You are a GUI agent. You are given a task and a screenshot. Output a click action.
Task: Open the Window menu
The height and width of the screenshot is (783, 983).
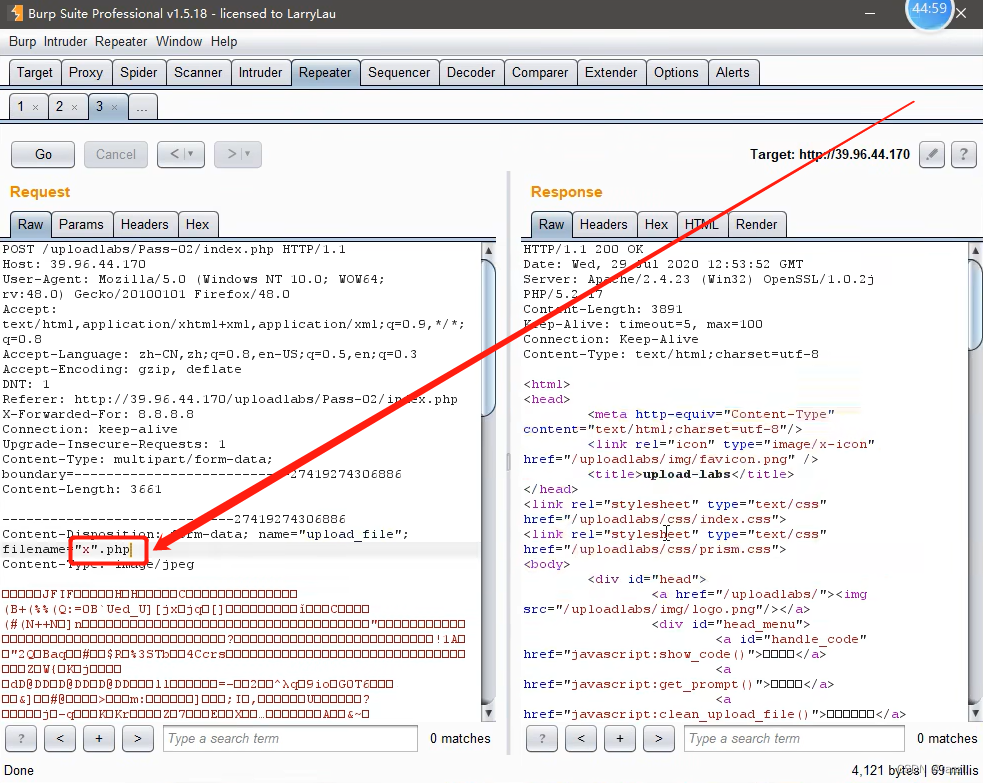click(179, 41)
